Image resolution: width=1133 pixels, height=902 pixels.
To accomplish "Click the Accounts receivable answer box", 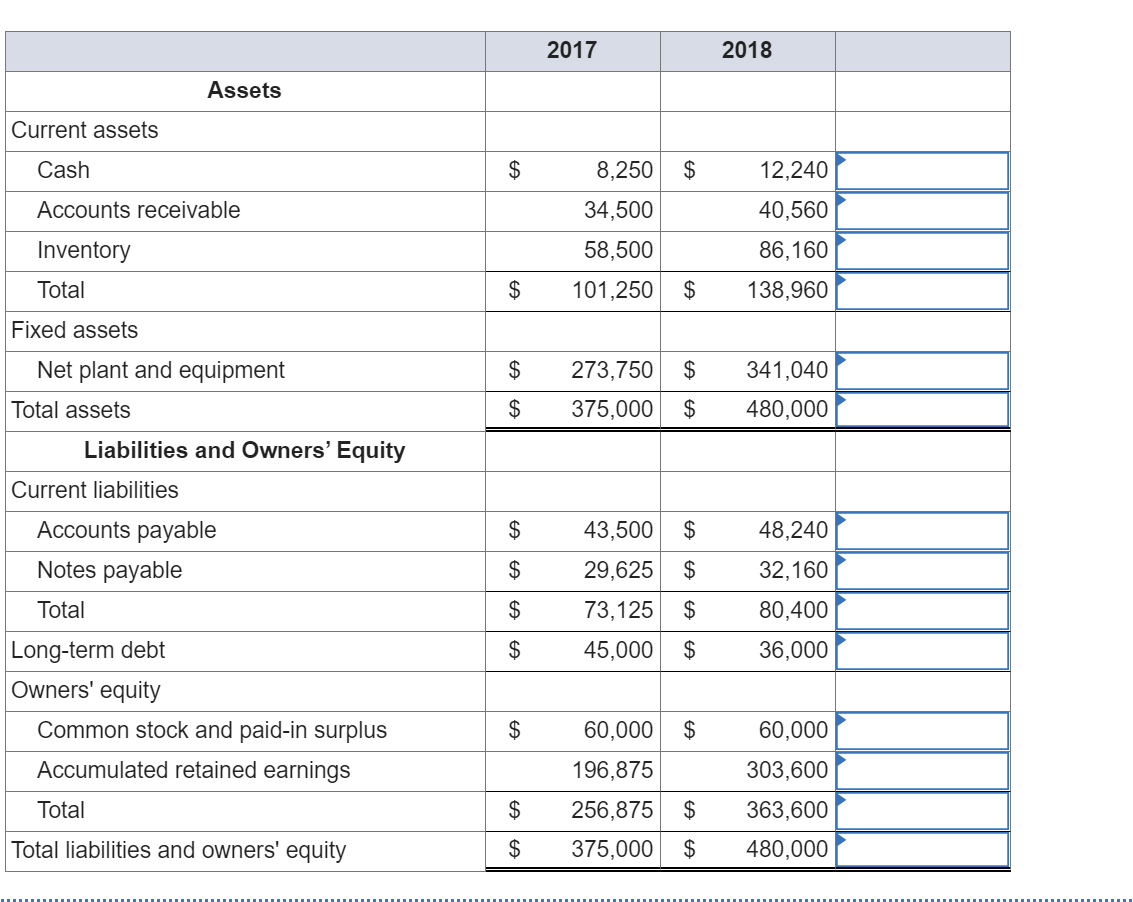I will [x=922, y=210].
